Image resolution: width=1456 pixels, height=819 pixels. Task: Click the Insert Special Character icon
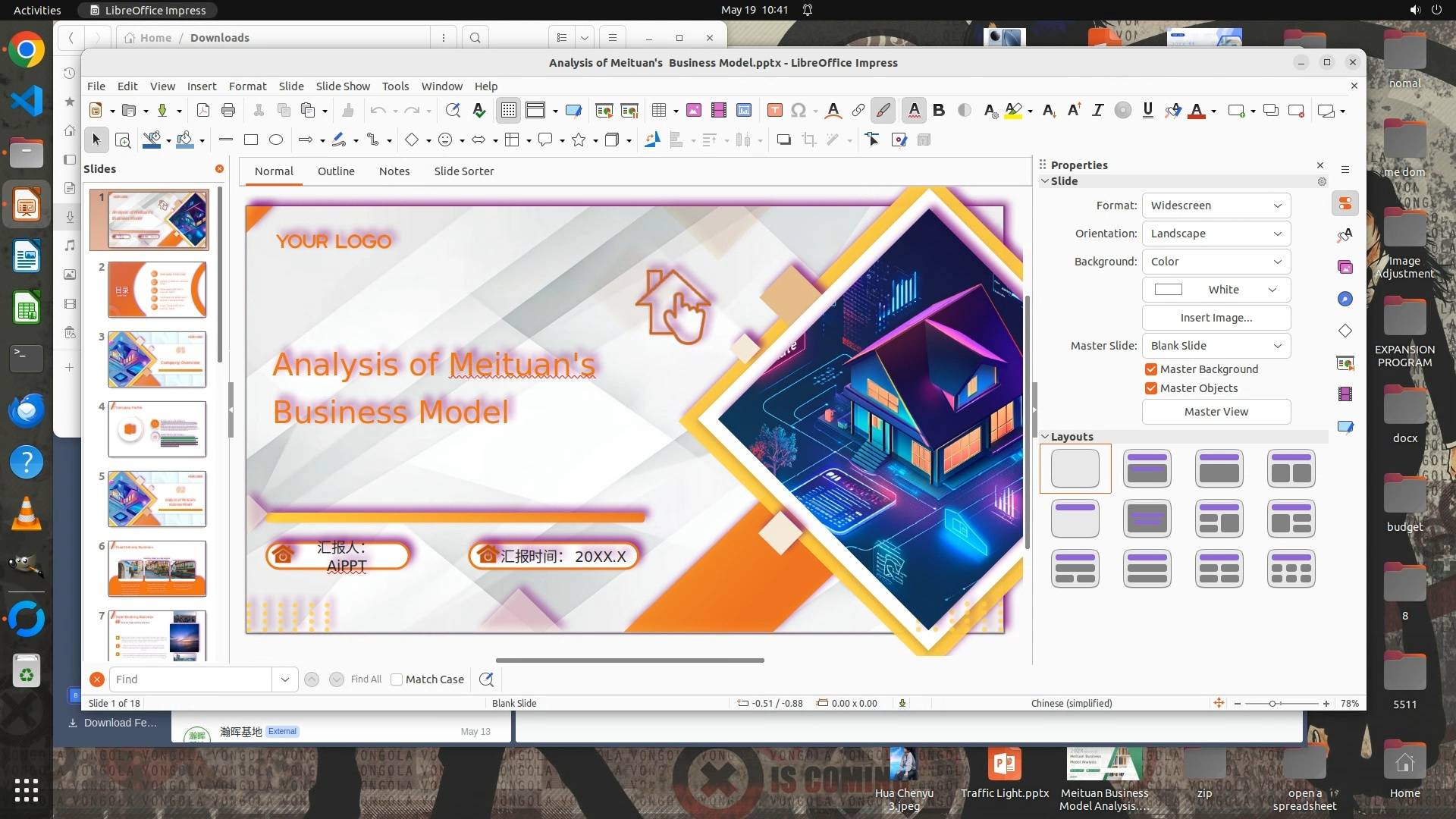click(x=798, y=111)
